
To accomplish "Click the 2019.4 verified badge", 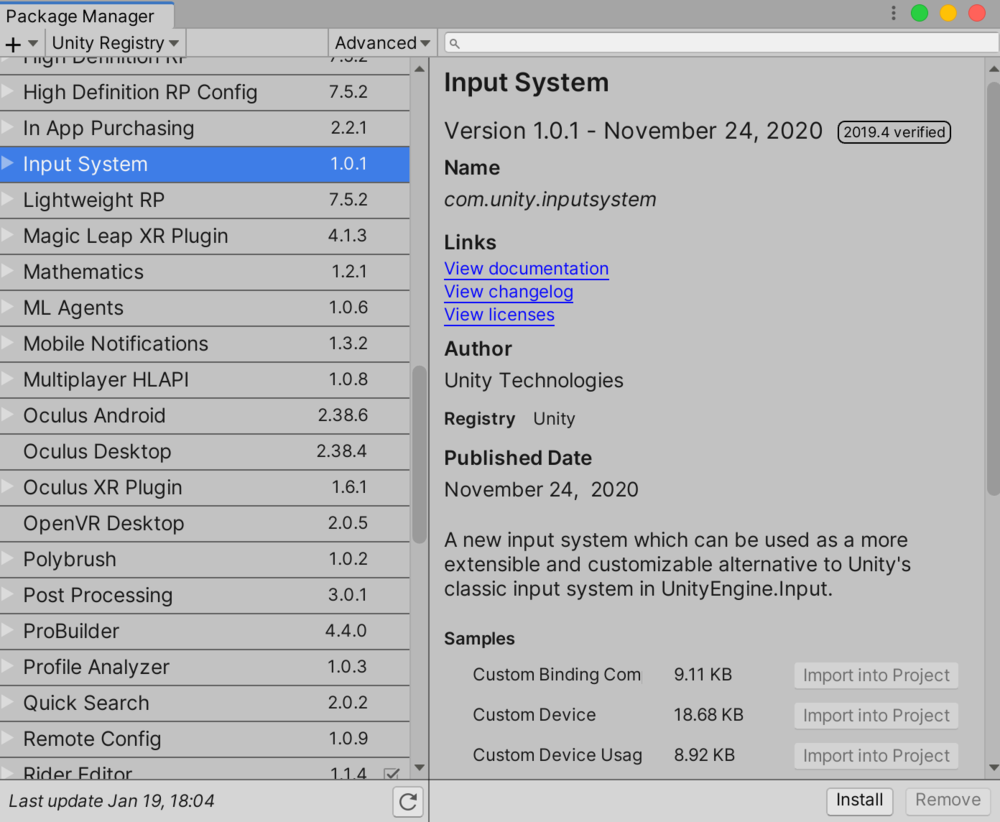I will point(893,132).
